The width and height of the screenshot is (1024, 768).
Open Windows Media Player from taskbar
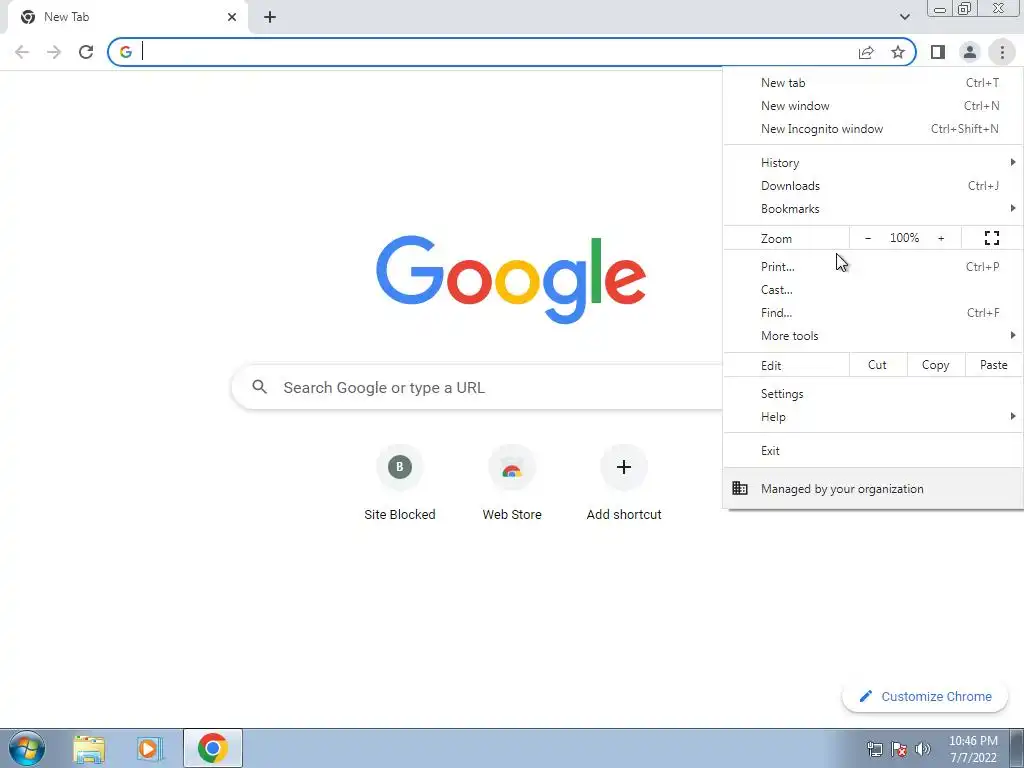pos(150,748)
